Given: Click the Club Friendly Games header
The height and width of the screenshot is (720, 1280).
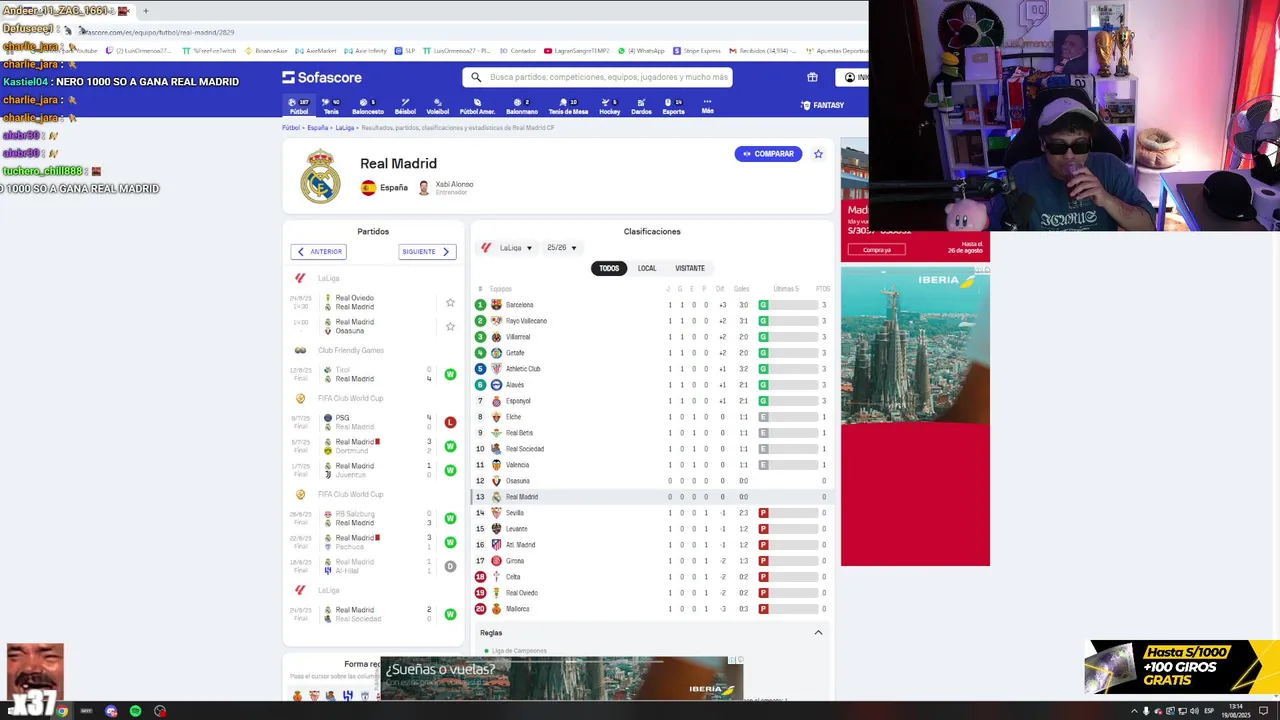Looking at the screenshot, I should 350,350.
